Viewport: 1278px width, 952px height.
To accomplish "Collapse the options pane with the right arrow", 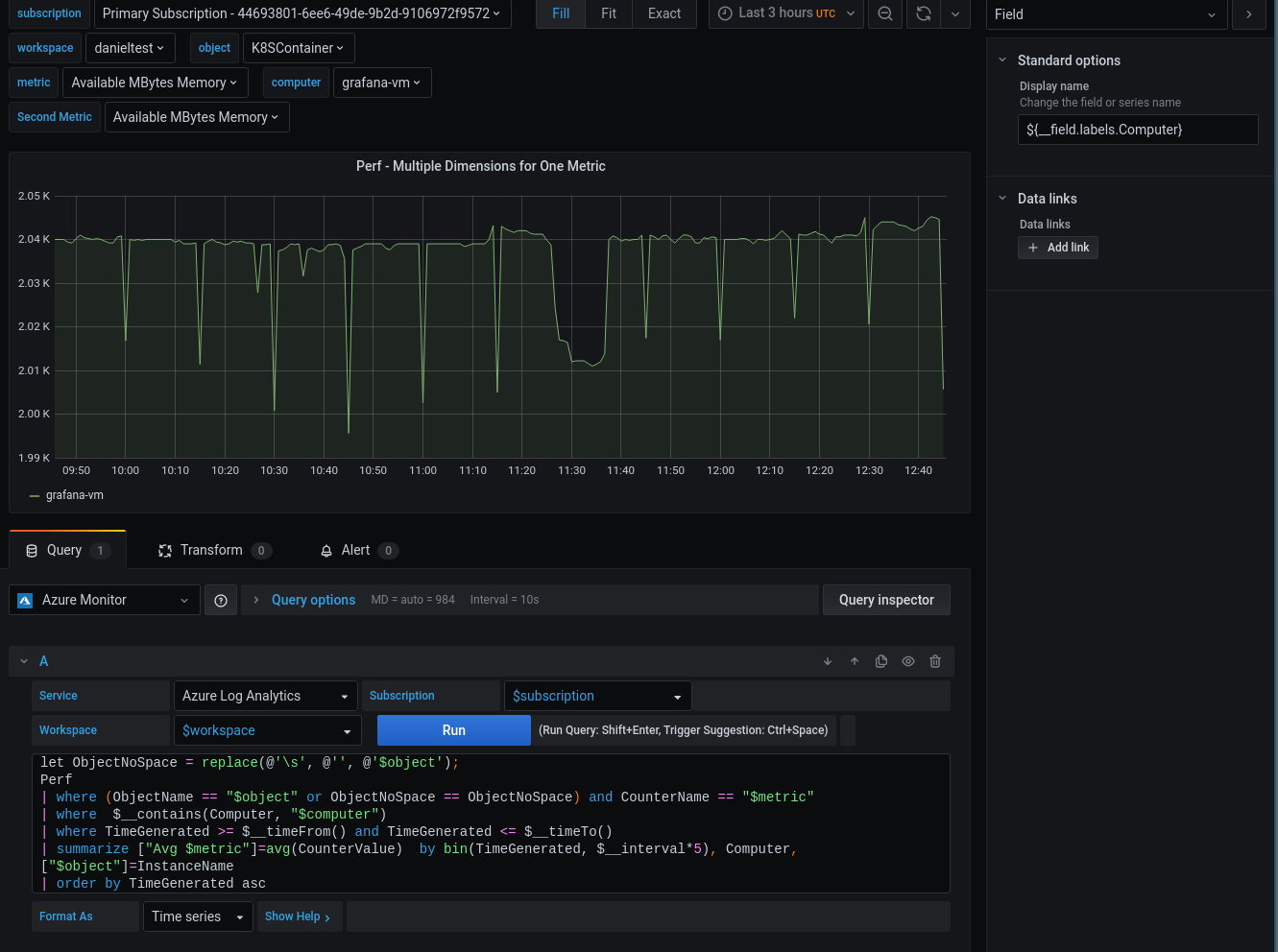I will [1249, 14].
